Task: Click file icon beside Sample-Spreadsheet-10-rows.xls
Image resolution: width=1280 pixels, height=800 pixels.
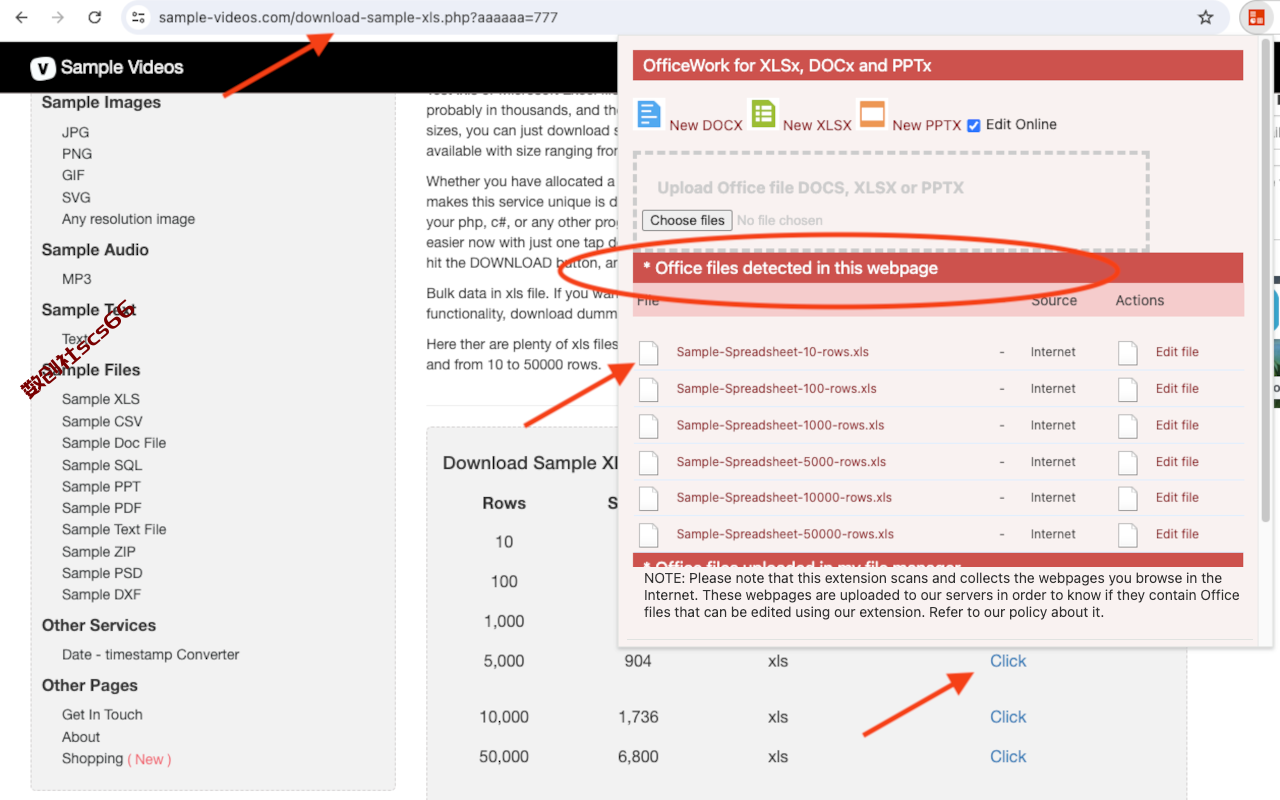Action: [x=649, y=352]
